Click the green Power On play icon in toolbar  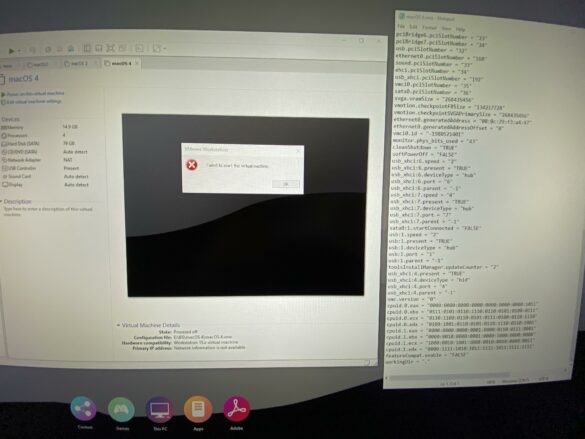[x=12, y=51]
